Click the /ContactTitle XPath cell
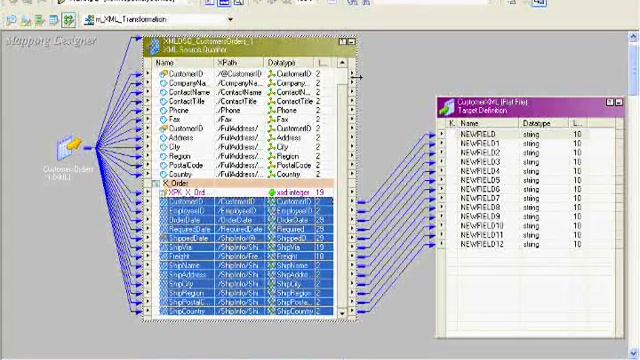This screenshot has width=640, height=360. [239, 101]
